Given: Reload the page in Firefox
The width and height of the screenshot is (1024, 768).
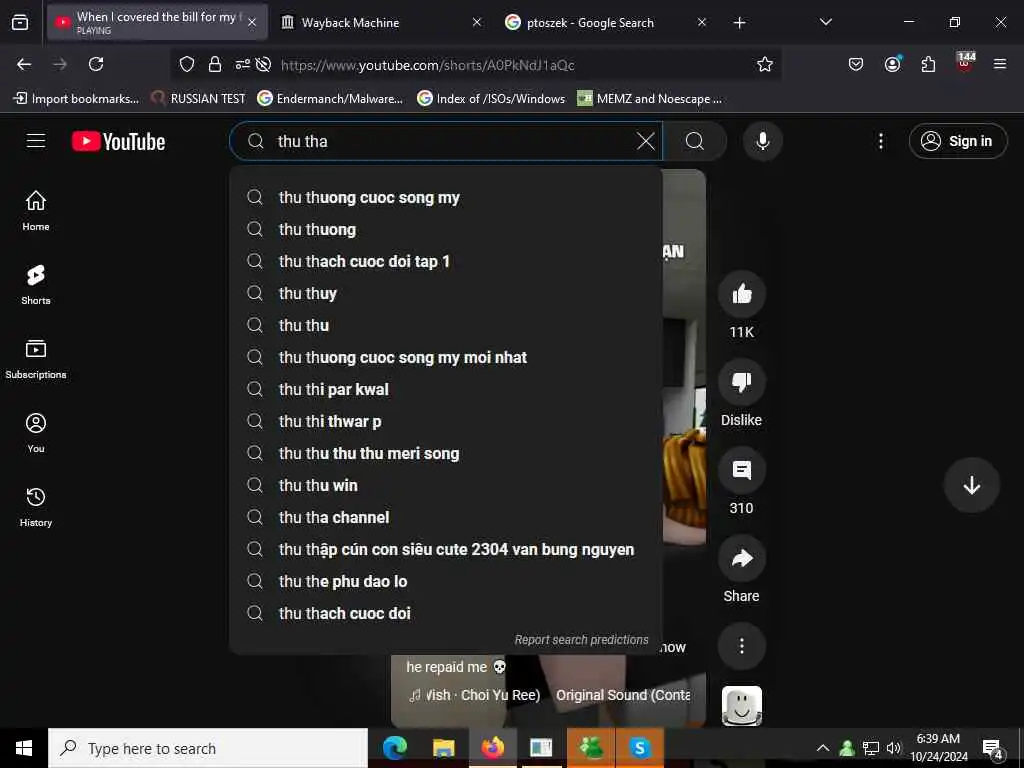Looking at the screenshot, I should [96, 64].
